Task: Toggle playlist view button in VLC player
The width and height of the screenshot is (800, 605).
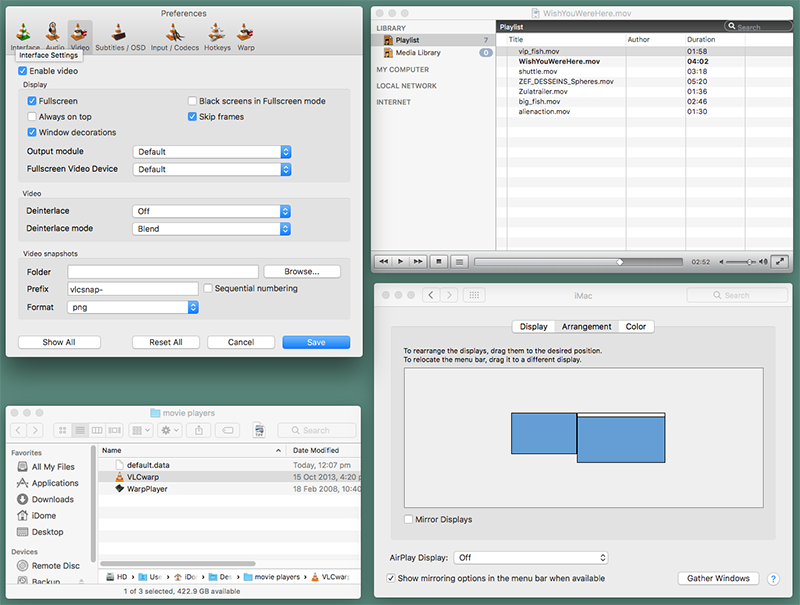Action: pyautogui.click(x=460, y=262)
